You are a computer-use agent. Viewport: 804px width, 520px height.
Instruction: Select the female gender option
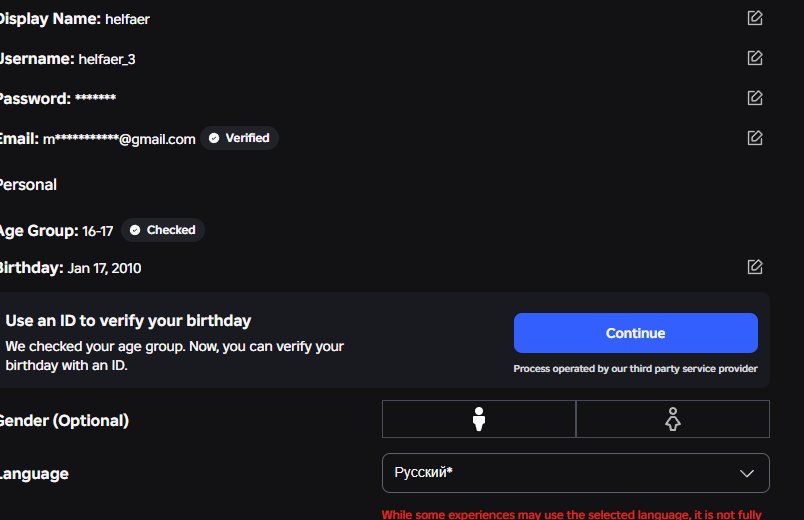[x=673, y=419]
